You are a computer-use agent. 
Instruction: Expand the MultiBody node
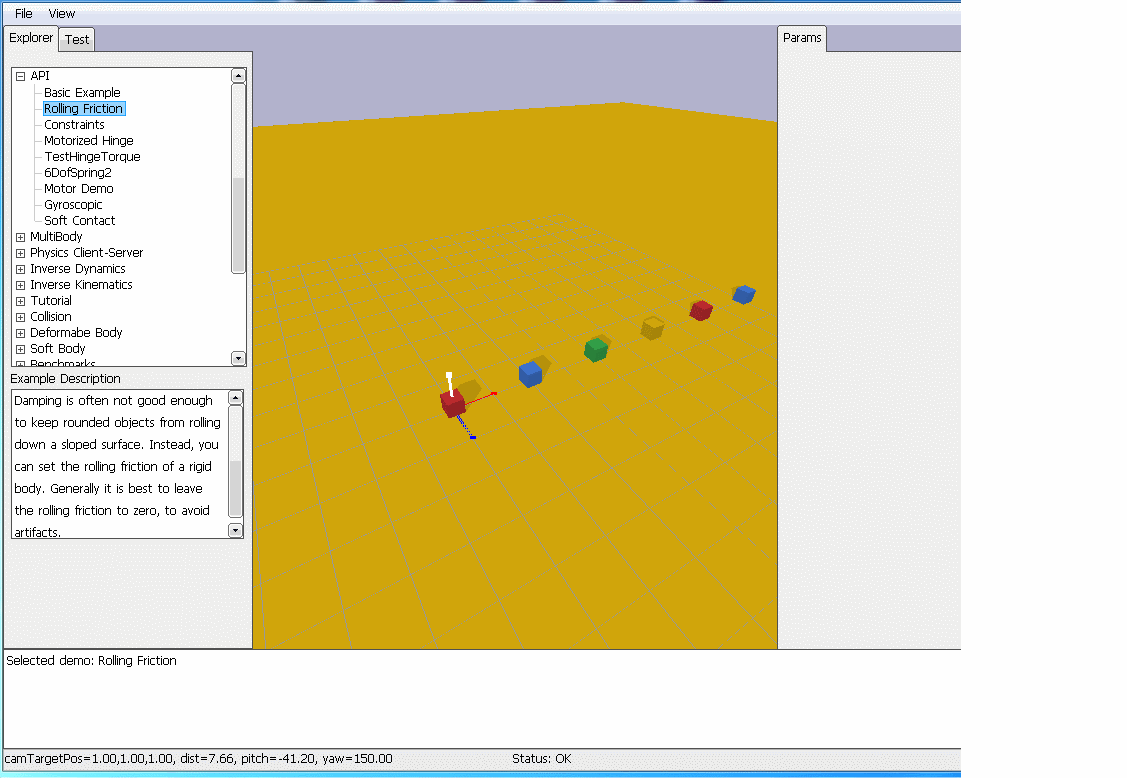point(21,237)
